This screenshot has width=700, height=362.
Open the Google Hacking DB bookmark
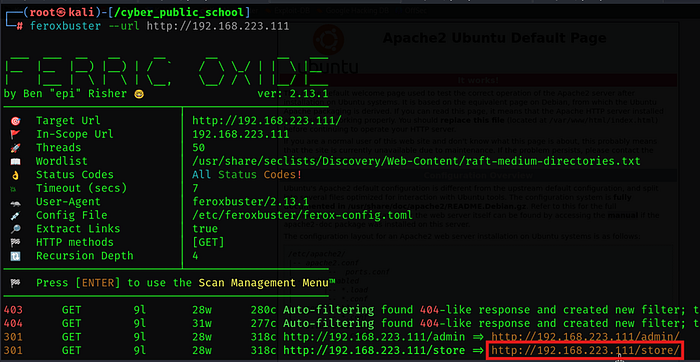[353, 10]
